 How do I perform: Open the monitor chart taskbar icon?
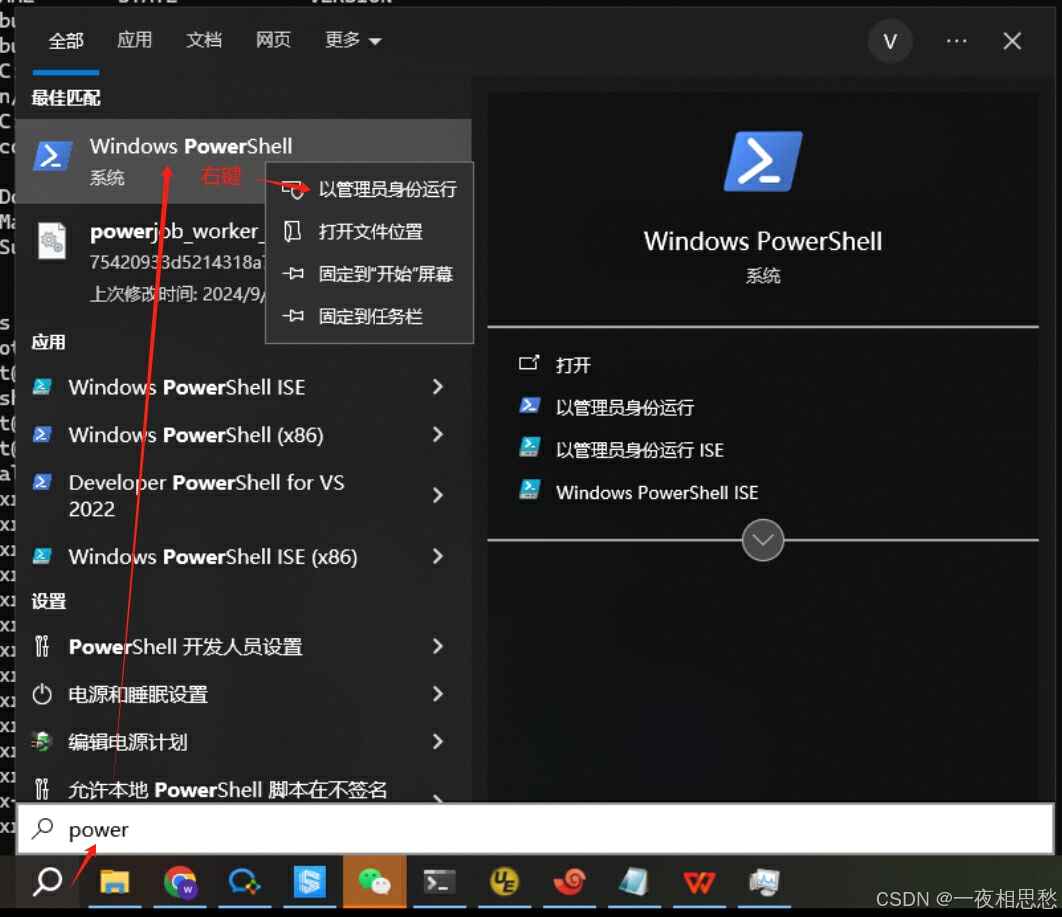(764, 882)
